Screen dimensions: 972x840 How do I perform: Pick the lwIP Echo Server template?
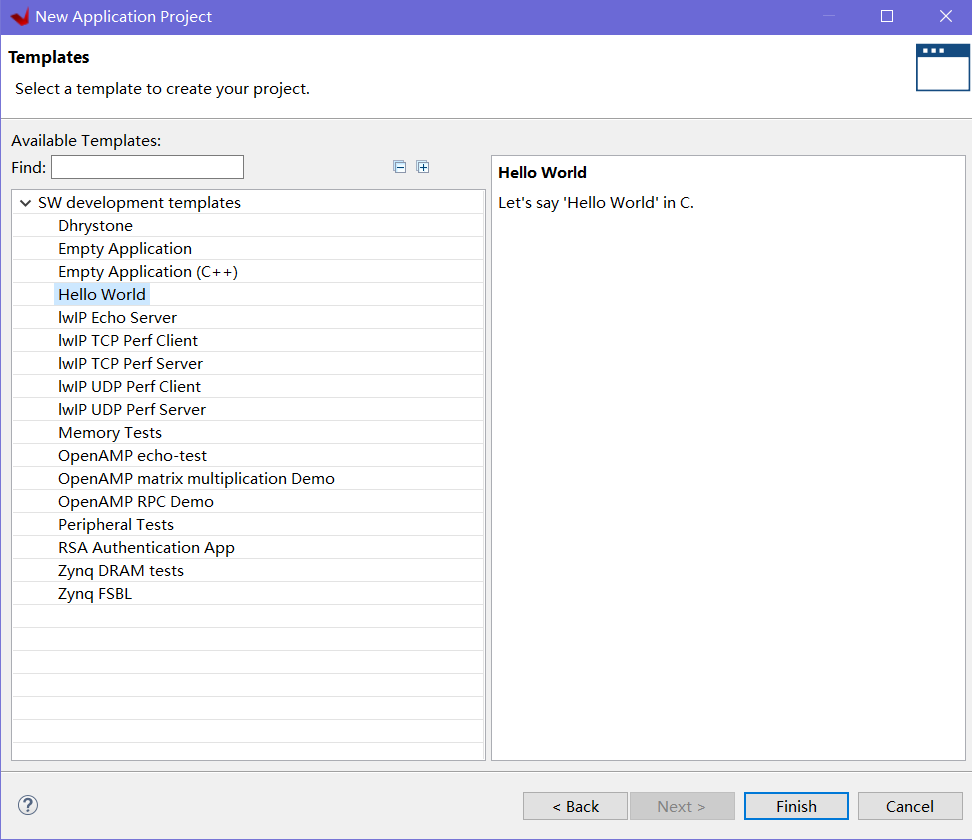(x=118, y=317)
